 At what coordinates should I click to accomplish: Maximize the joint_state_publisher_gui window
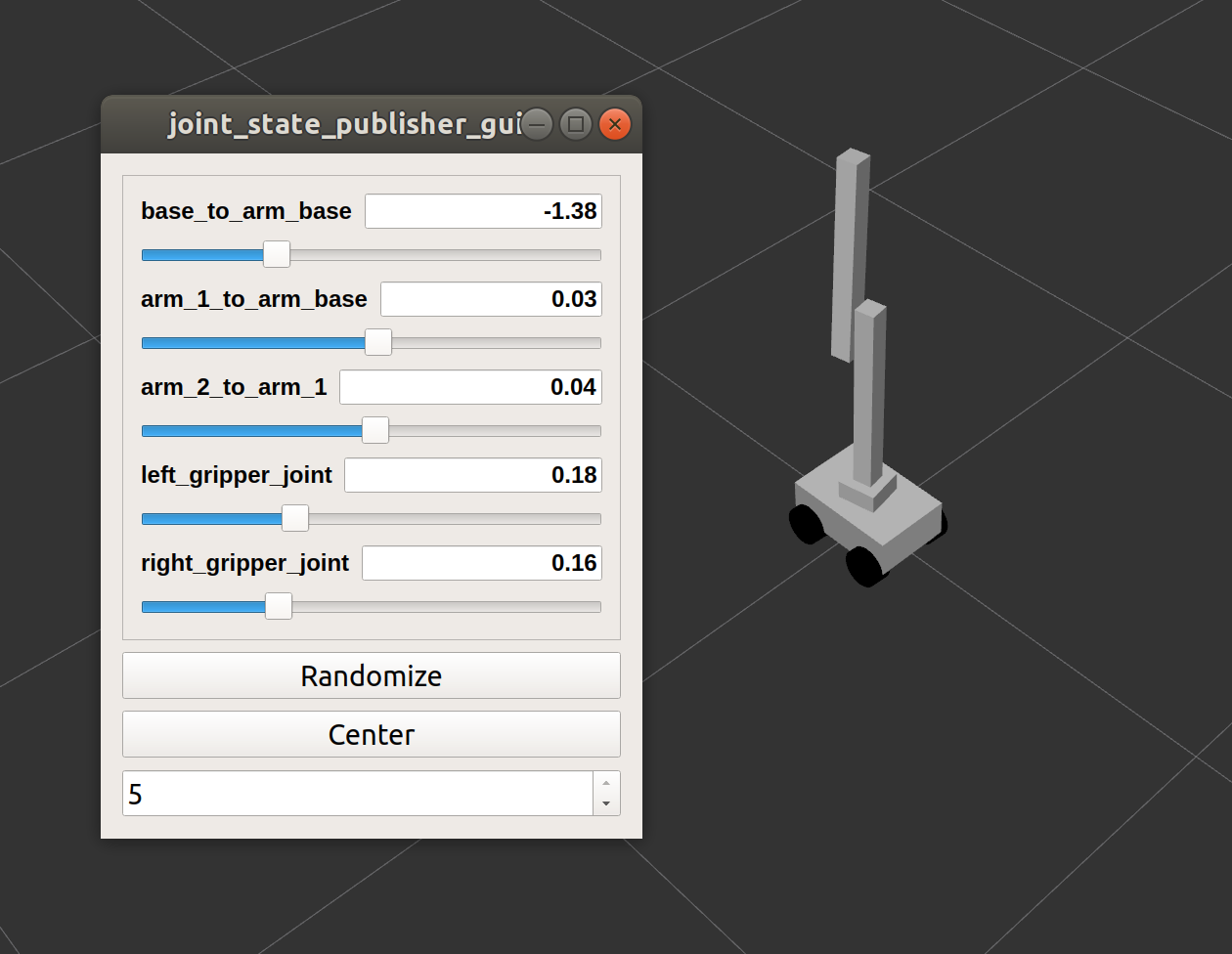coord(576,124)
